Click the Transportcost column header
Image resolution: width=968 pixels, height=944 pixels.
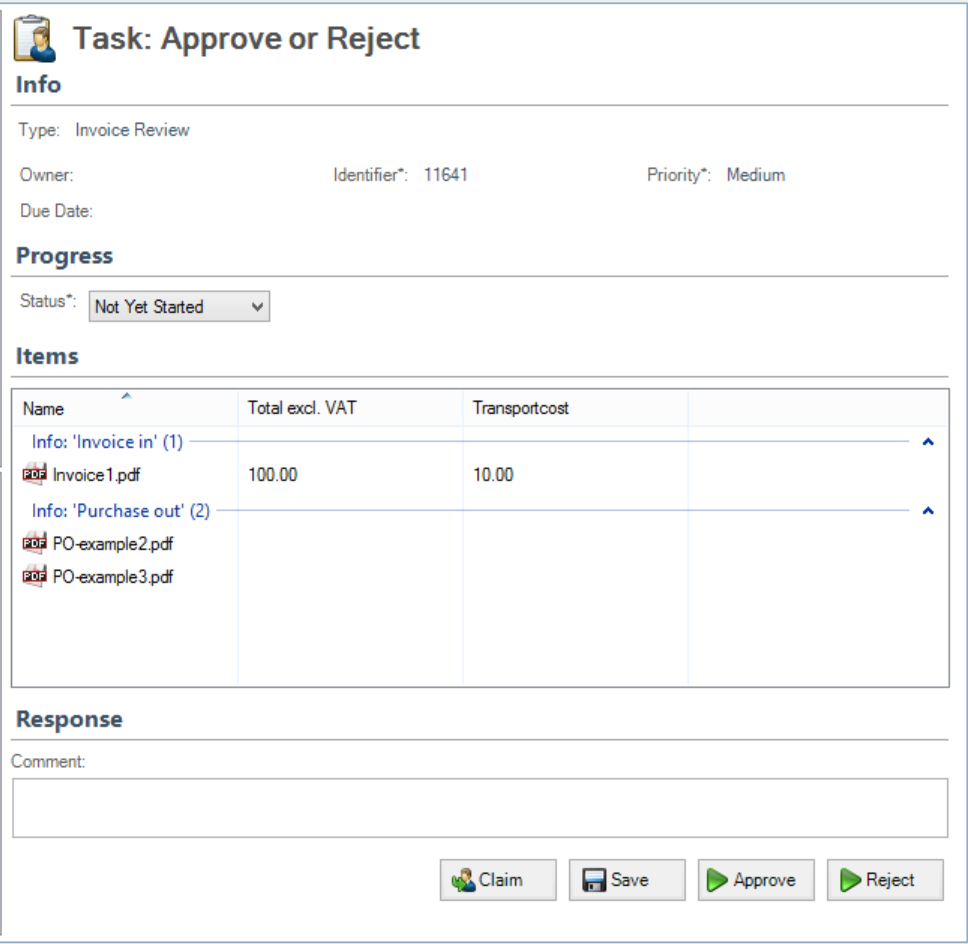[x=521, y=409]
